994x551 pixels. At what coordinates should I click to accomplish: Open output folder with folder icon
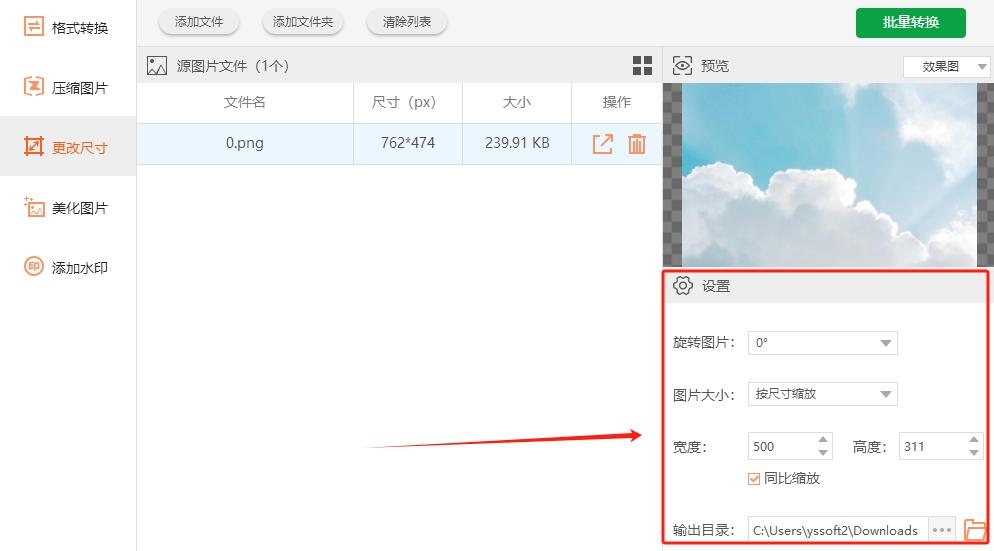(x=974, y=529)
